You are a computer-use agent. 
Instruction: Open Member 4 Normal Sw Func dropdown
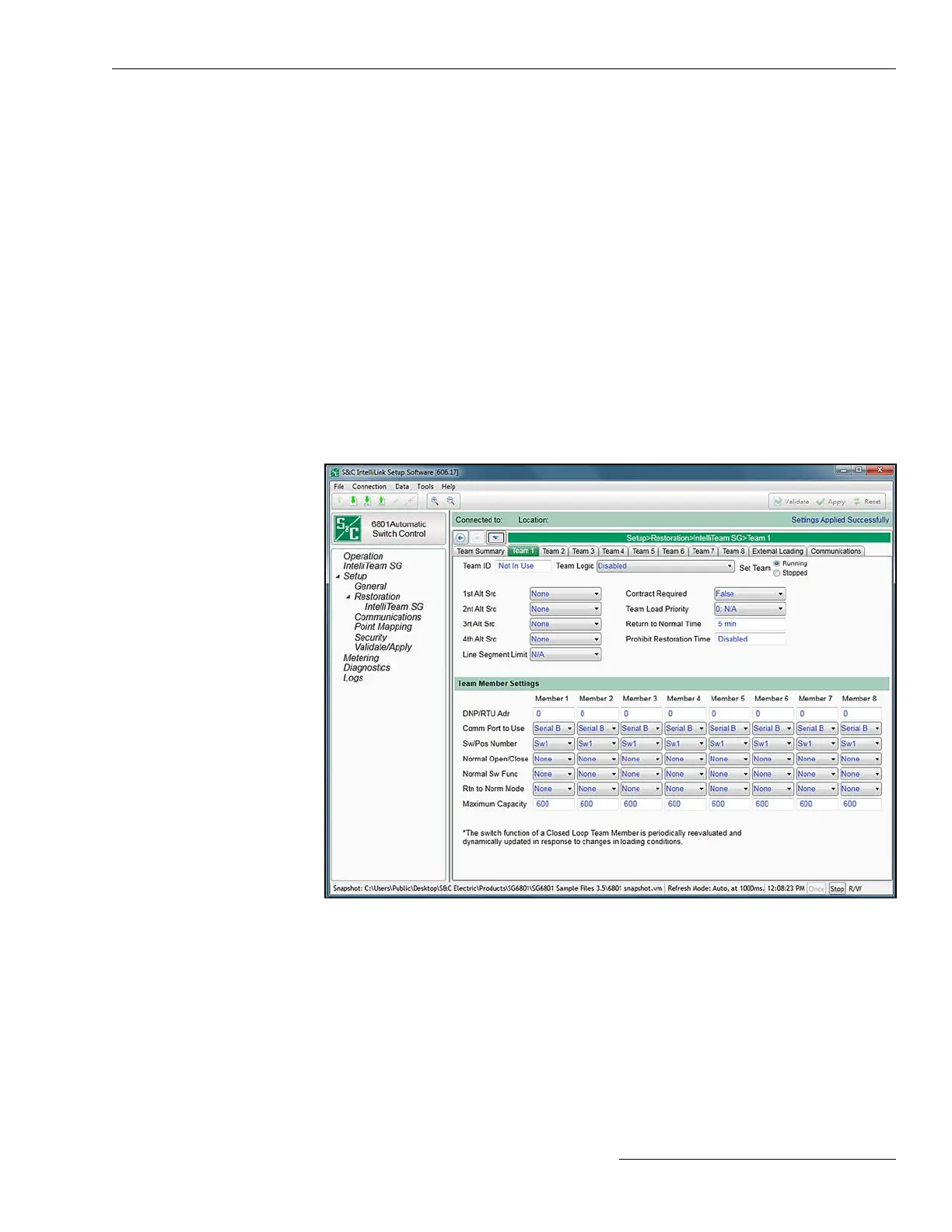pos(685,774)
